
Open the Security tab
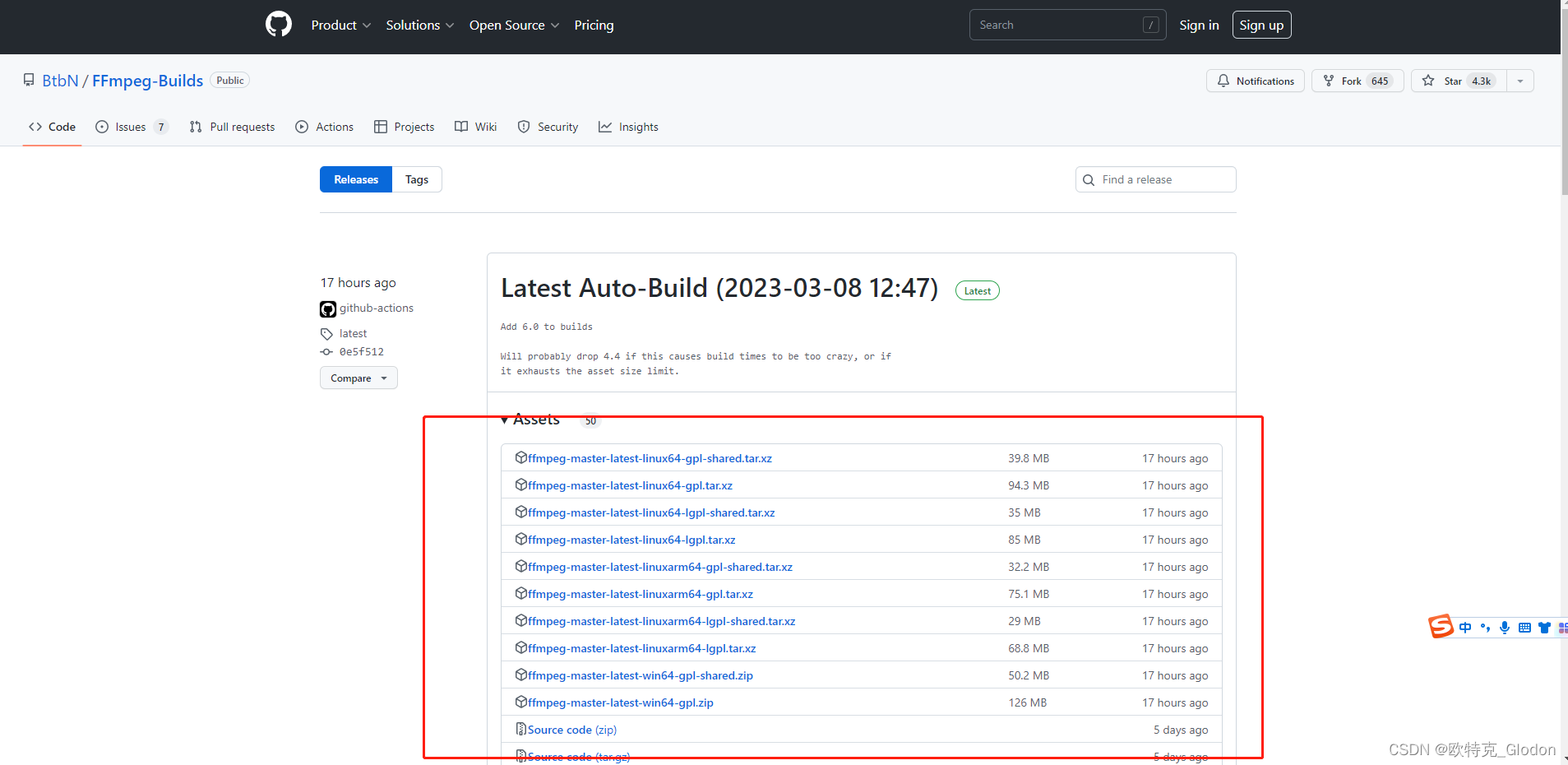click(x=548, y=127)
